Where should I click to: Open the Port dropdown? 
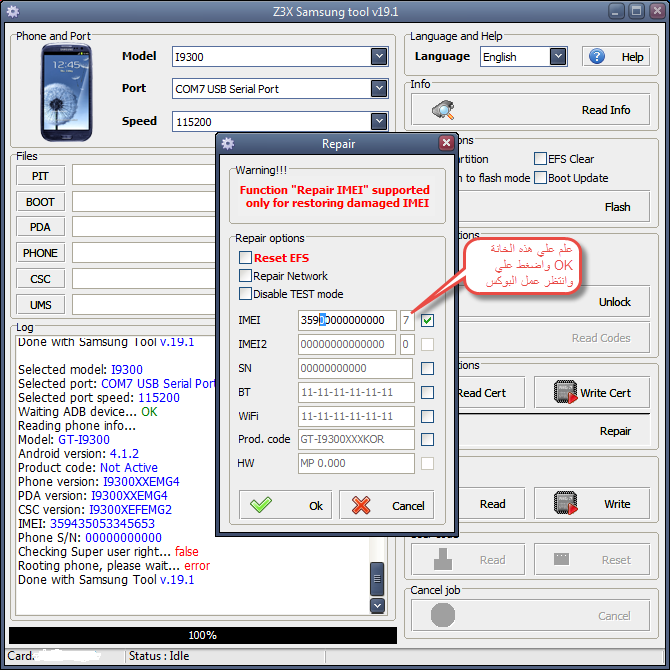point(379,88)
